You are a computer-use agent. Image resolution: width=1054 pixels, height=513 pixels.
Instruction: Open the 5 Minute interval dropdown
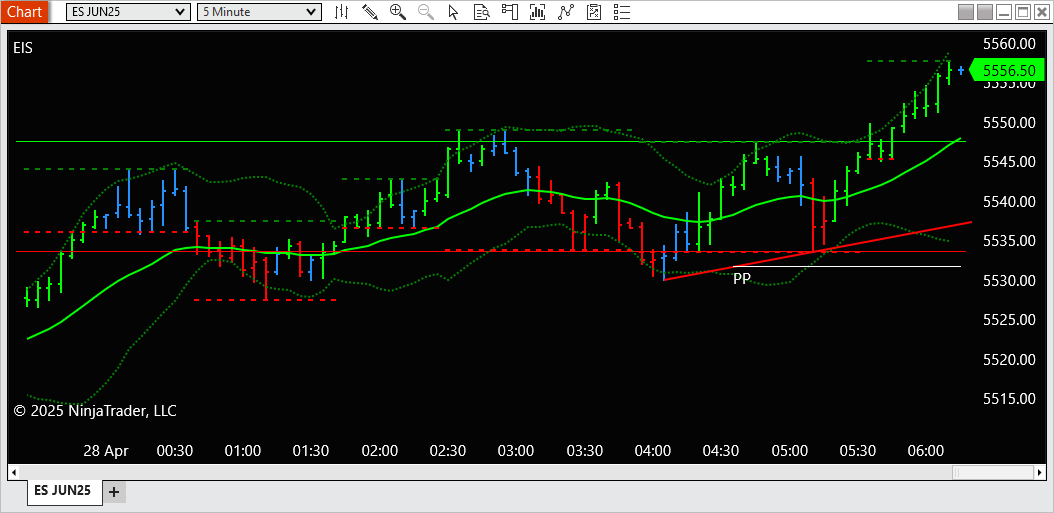259,11
